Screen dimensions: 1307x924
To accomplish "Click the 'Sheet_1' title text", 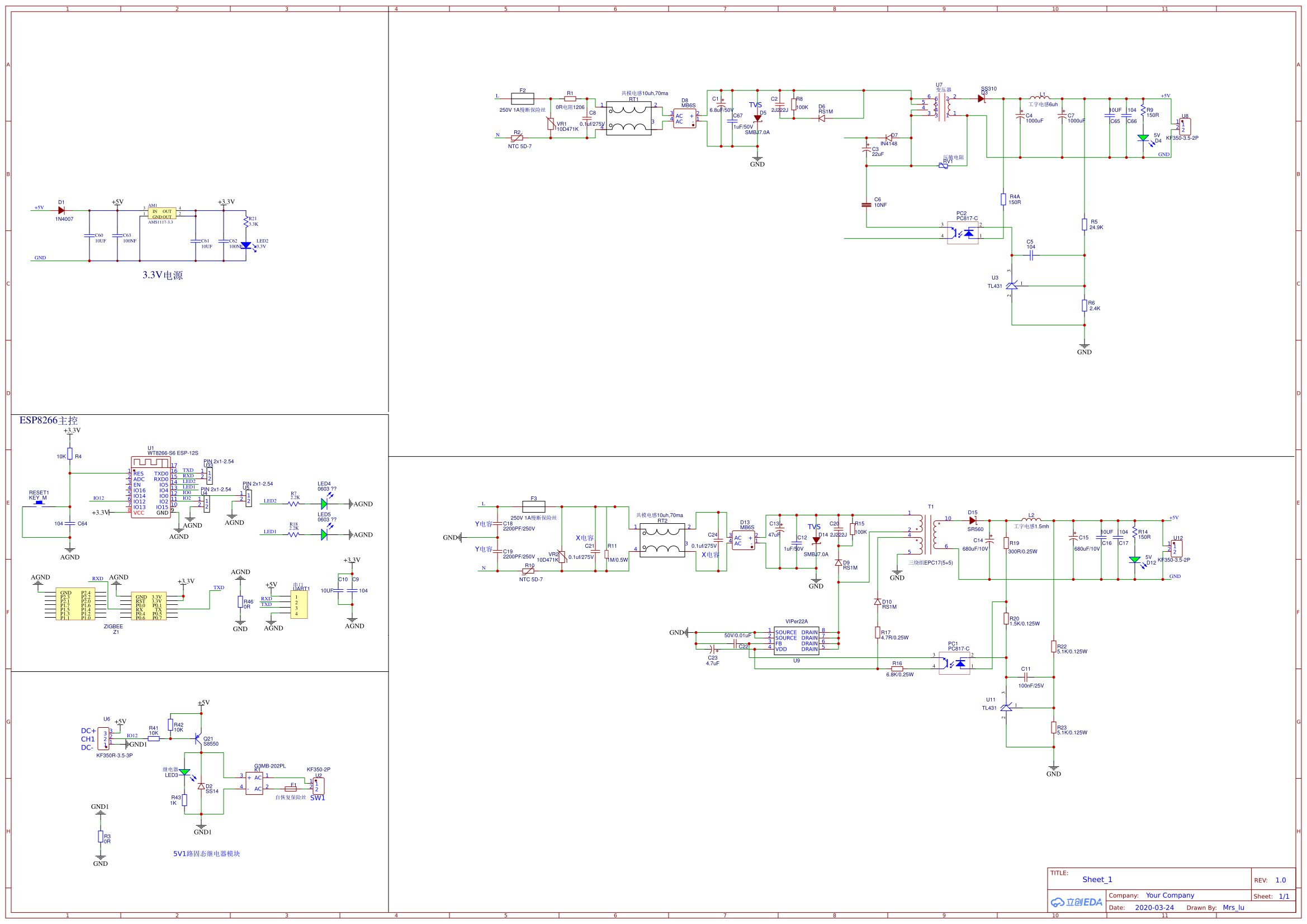I will [x=1097, y=880].
